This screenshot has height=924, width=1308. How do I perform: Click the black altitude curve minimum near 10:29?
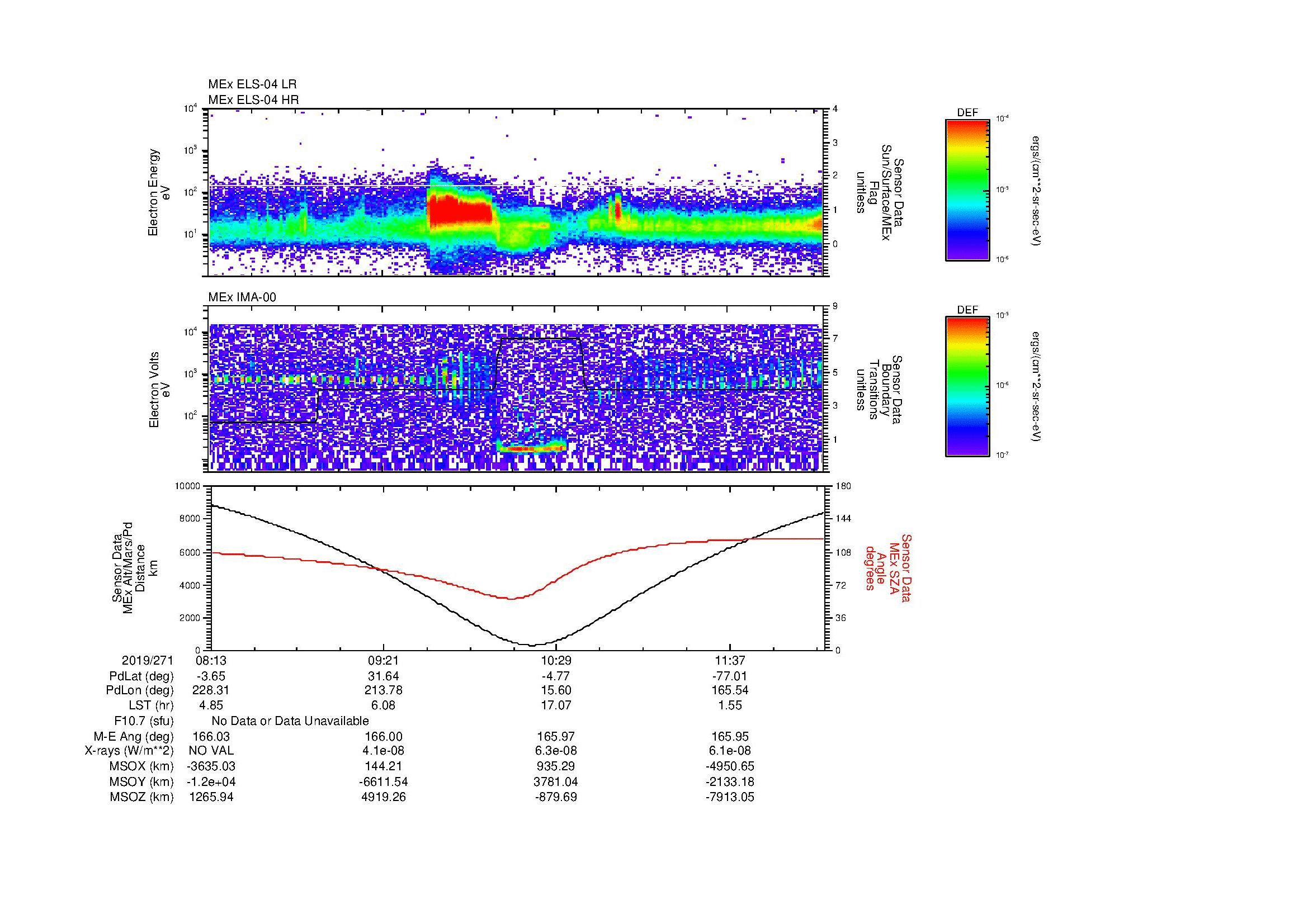point(533,645)
